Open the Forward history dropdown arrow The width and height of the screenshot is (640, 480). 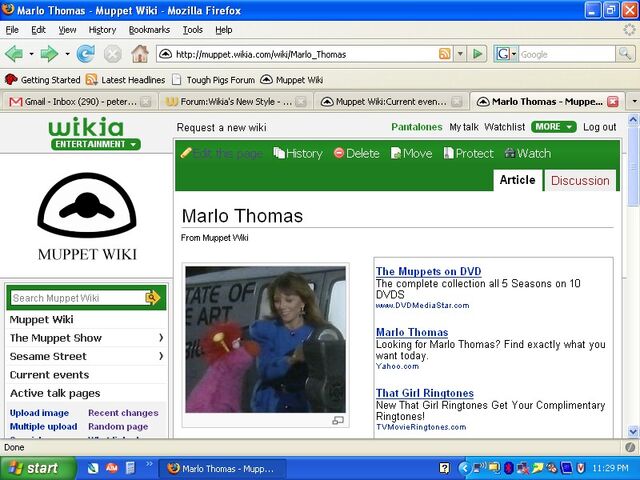click(67, 54)
